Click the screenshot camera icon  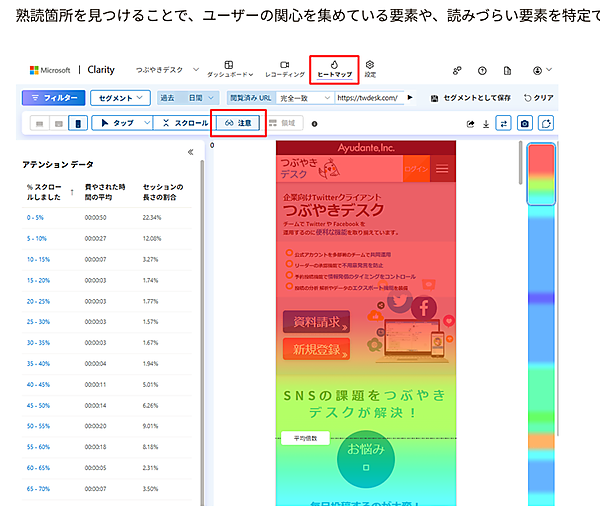(524, 123)
